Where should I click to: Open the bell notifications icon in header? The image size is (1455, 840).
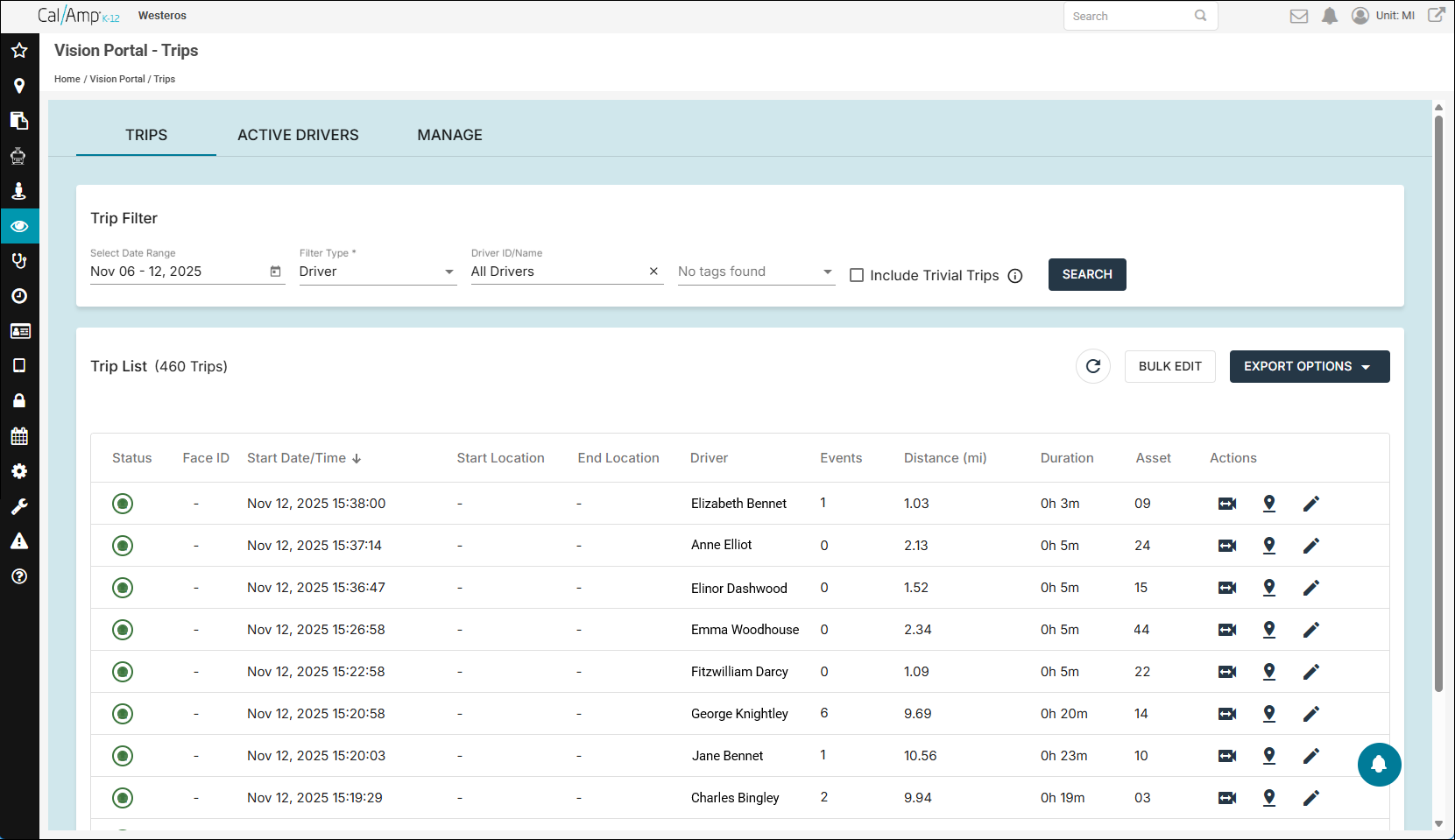[1330, 16]
